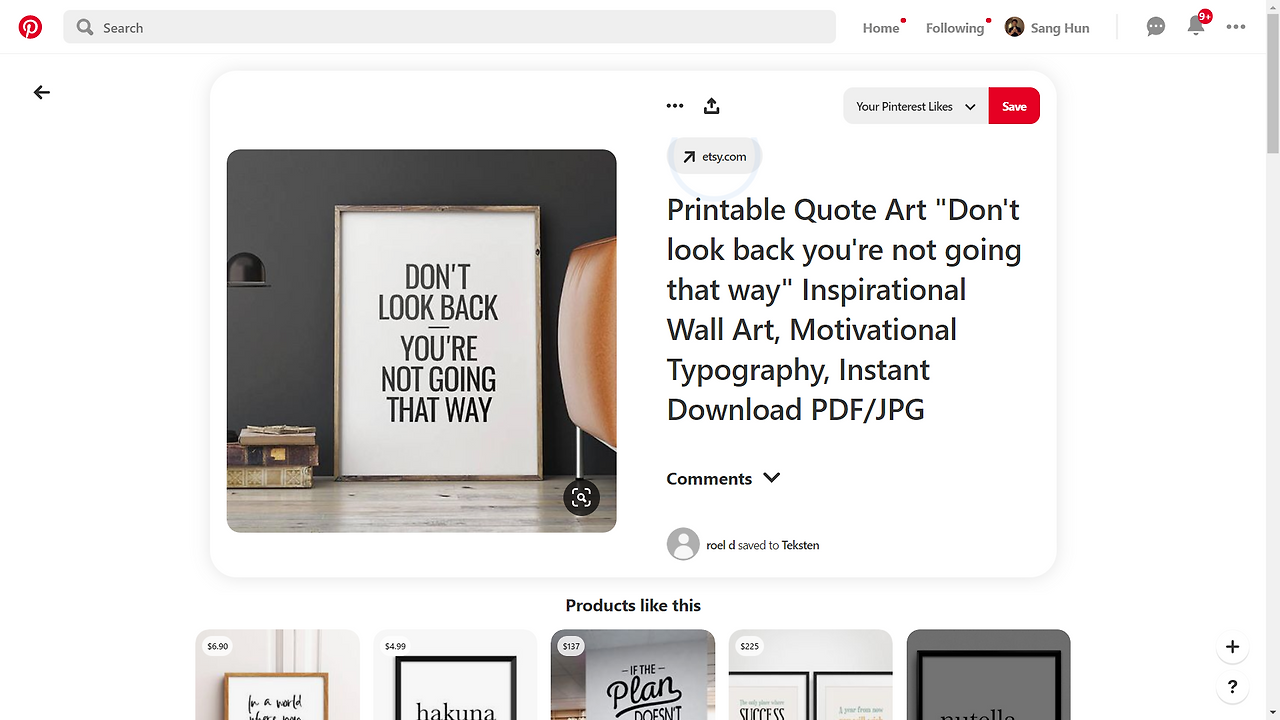Open the top bar three-dot menu

coord(1236,27)
